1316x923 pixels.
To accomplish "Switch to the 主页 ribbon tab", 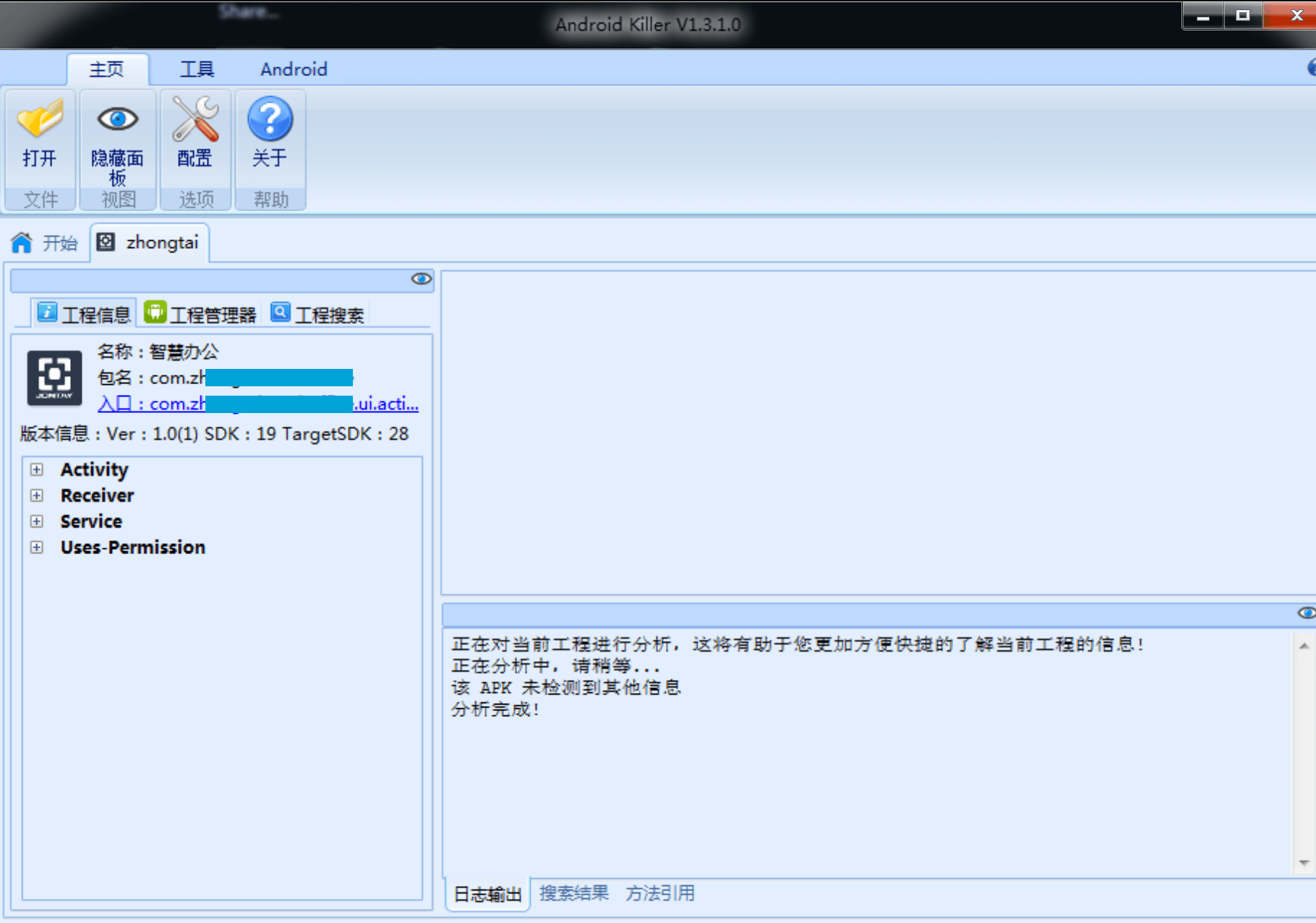I will point(107,69).
